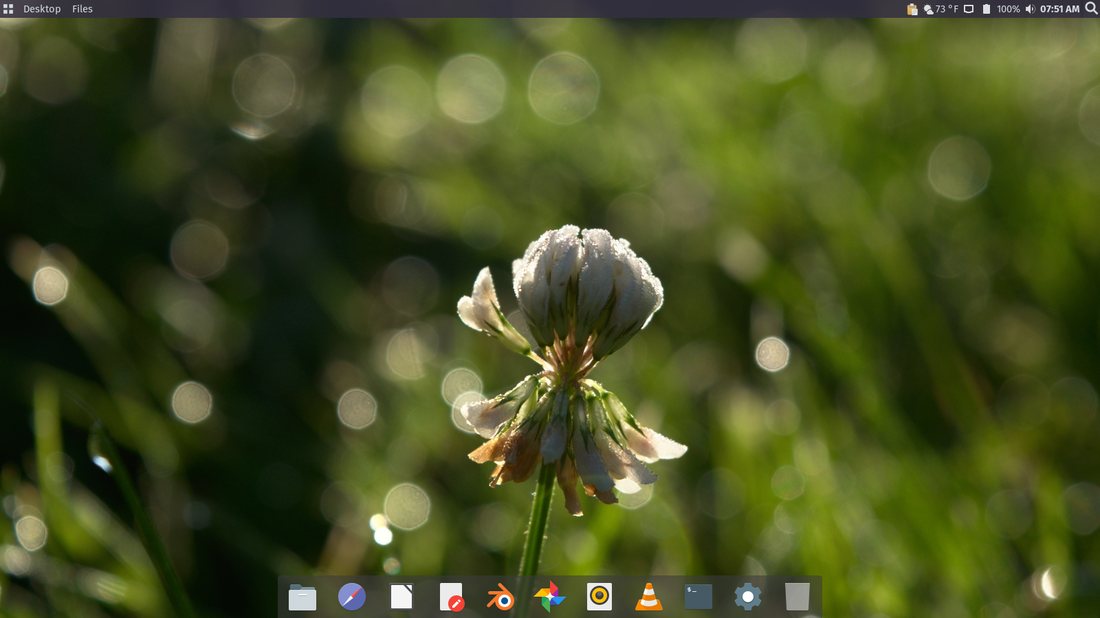1100x618 pixels.
Task: Click the applications grid launcher icon
Action: 9,9
